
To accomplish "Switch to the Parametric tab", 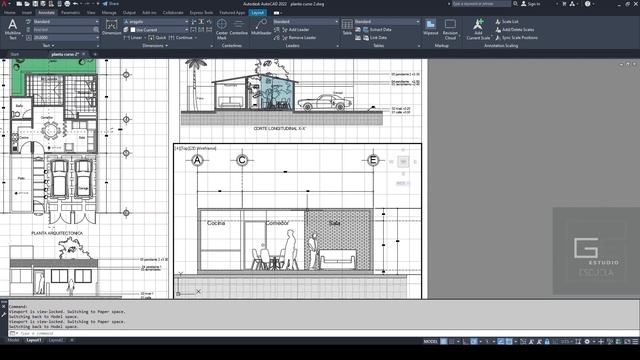I will (70, 13).
